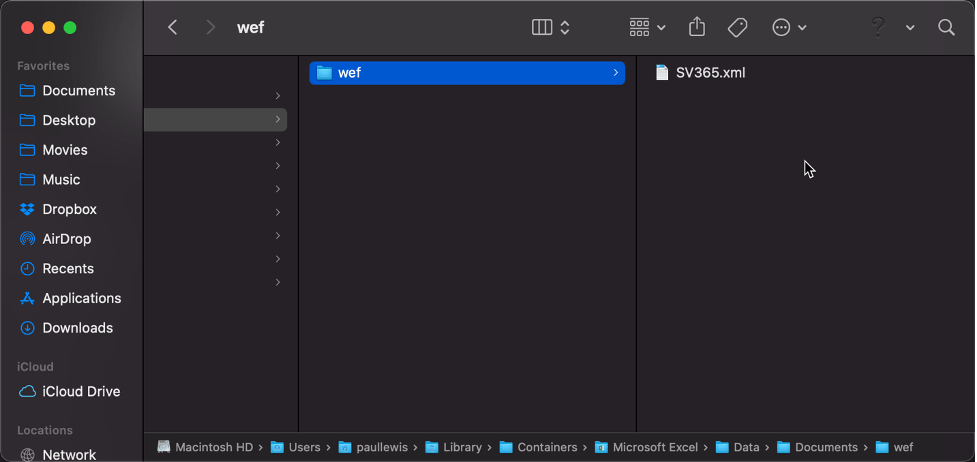Screen dimensions: 977x462
Task: Open the Edit Tags toolbar icon
Action: pyautogui.click(x=738, y=28)
